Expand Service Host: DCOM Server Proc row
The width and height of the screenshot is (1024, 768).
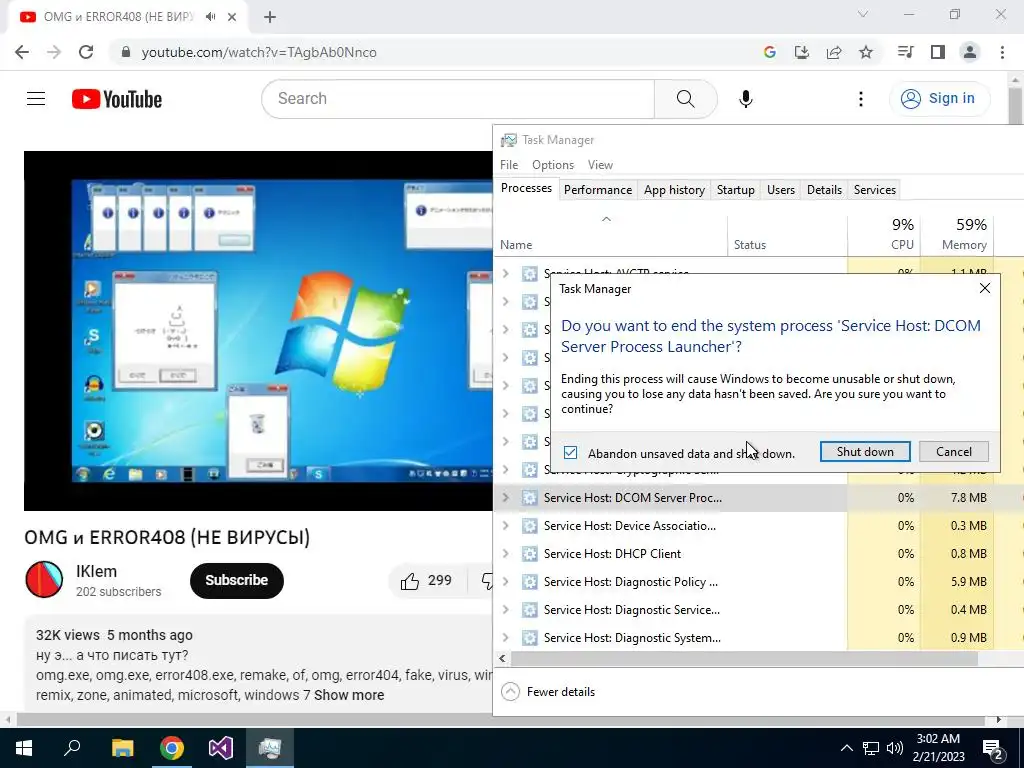505,498
